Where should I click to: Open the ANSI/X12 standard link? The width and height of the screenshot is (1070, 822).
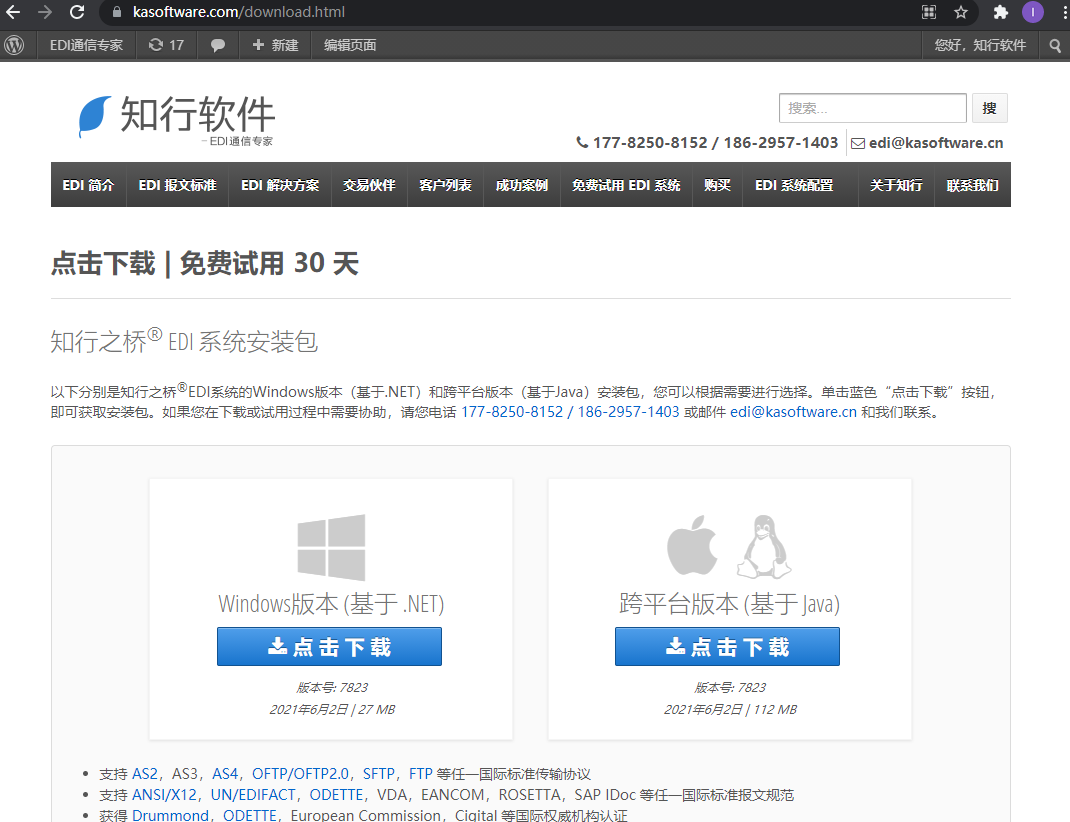coord(164,795)
